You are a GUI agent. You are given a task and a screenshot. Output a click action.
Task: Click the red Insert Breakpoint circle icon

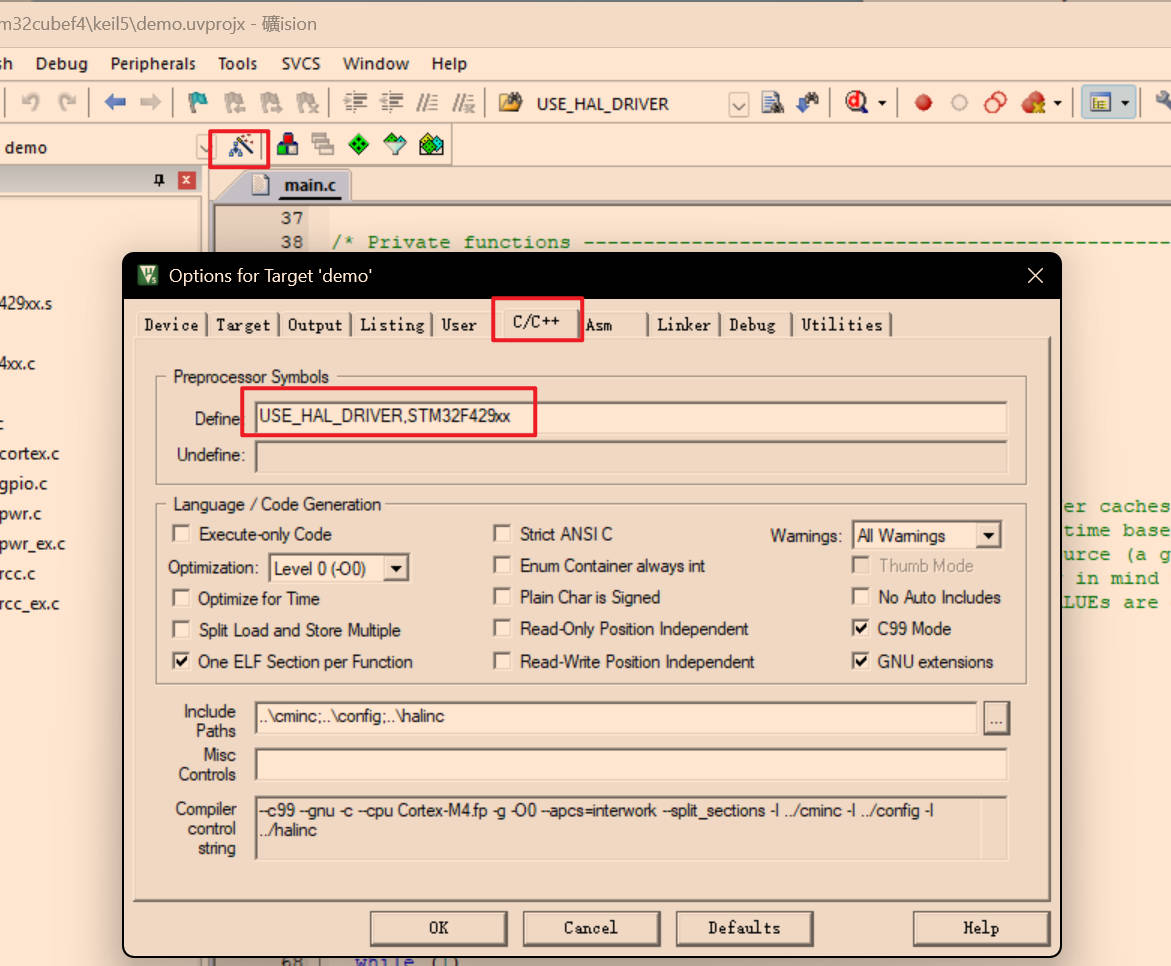tap(923, 102)
